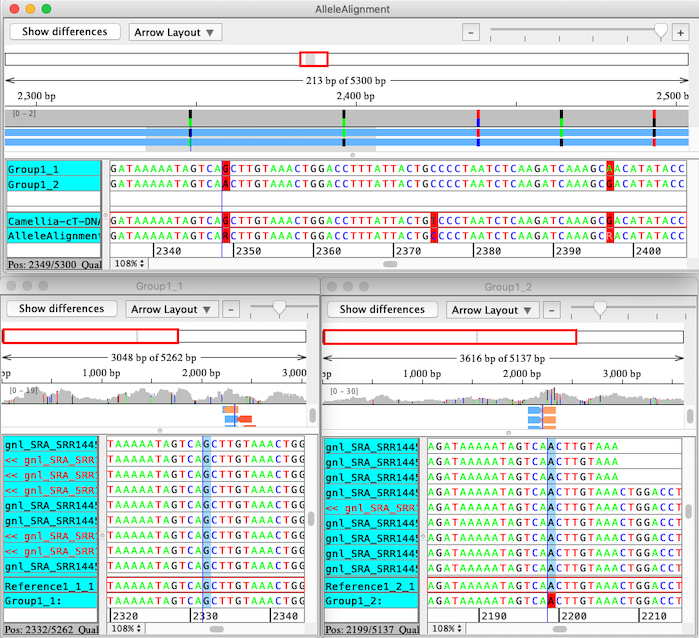Click zoom in plus in AlleleAlignment window

[681, 32]
